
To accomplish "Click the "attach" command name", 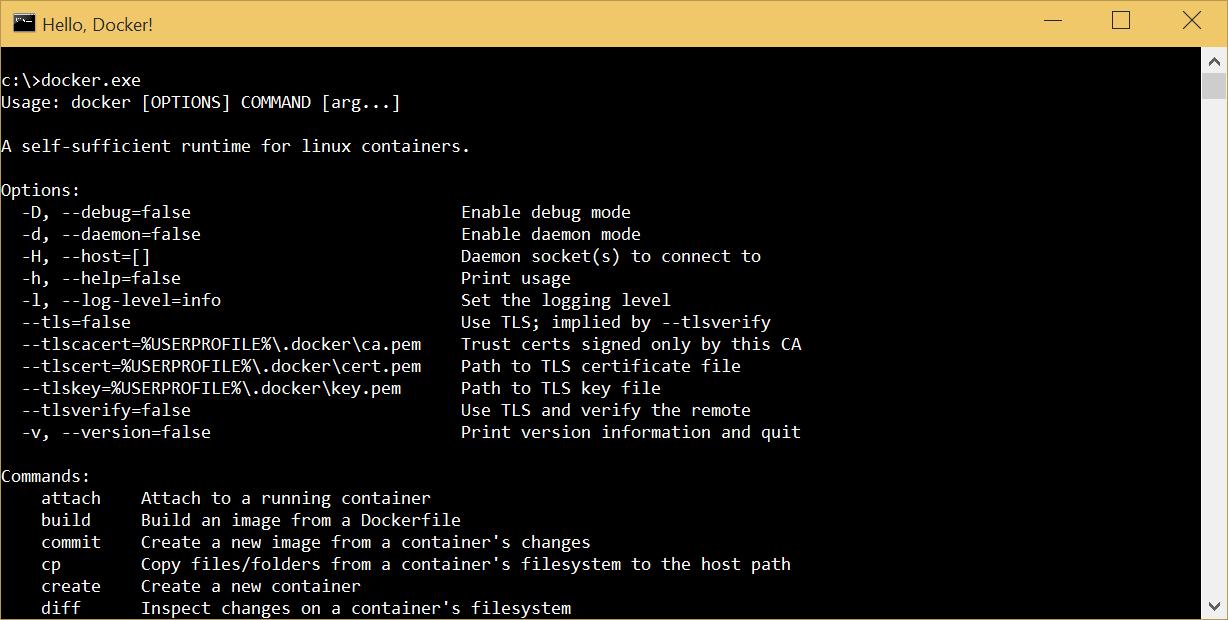I will tap(71, 498).
